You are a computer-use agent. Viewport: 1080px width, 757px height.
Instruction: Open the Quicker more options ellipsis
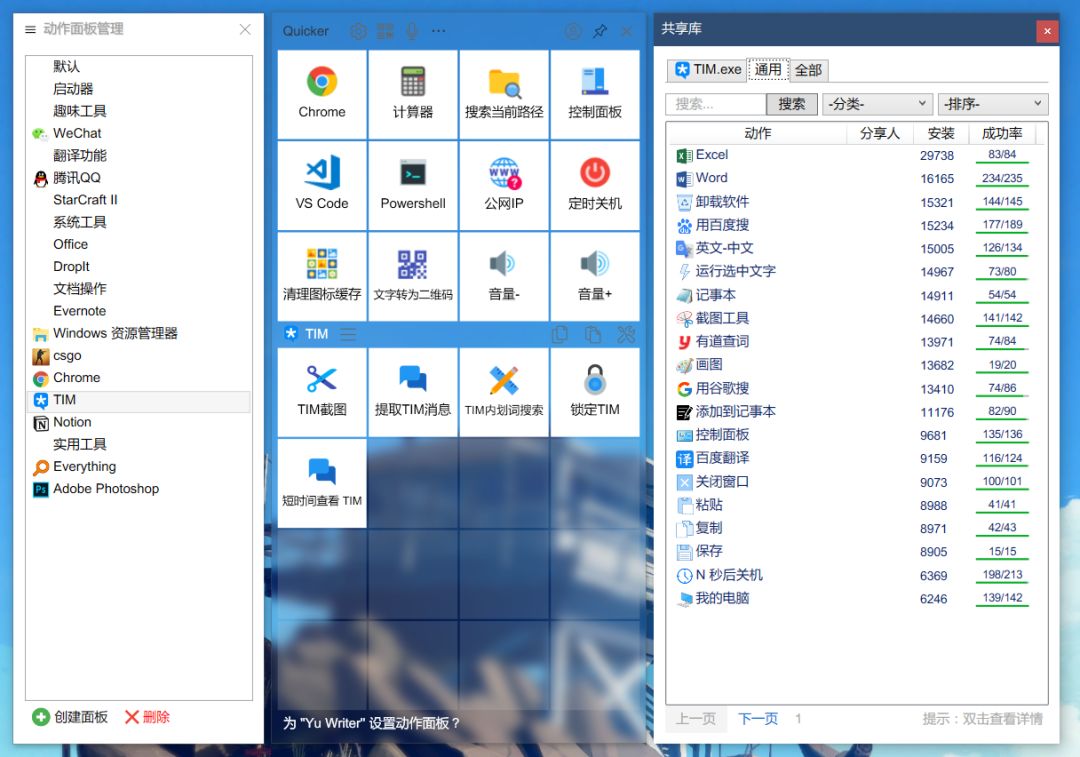pos(439,31)
